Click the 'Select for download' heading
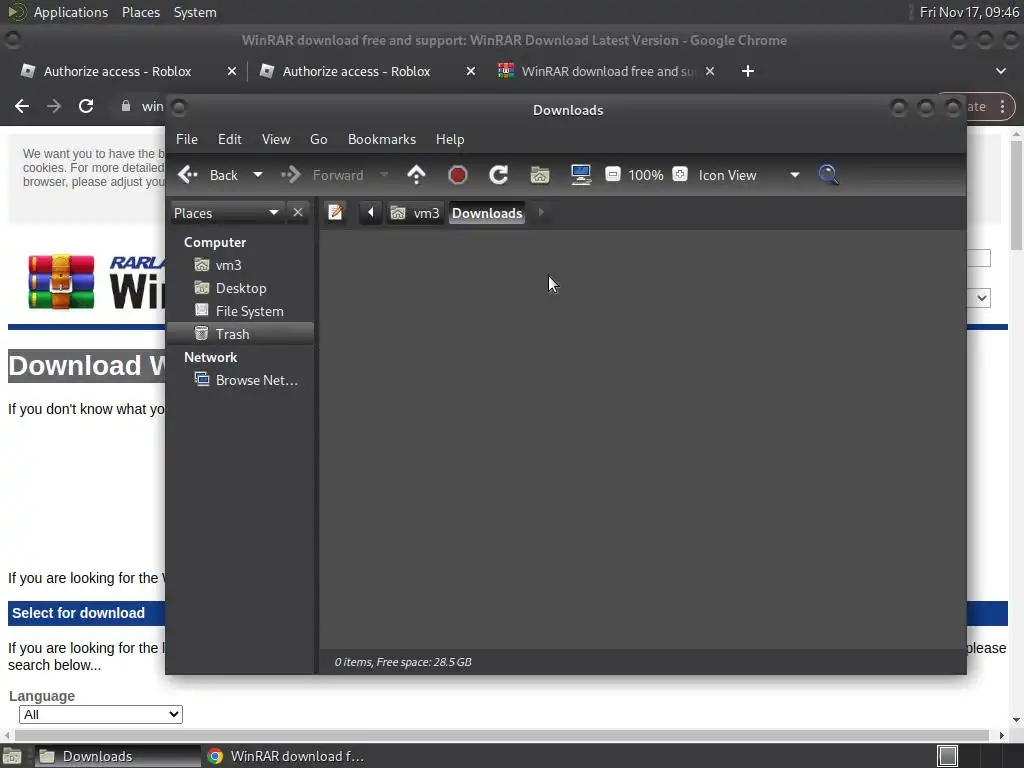The height and width of the screenshot is (768, 1024). [78, 613]
